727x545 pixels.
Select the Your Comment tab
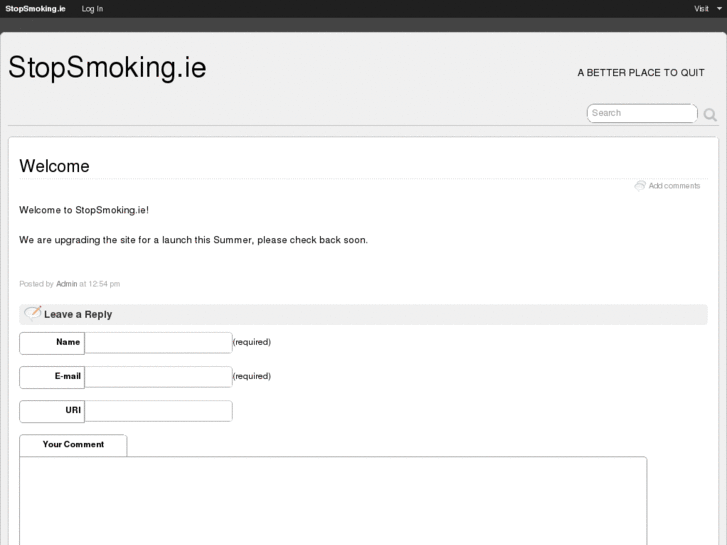(x=73, y=444)
